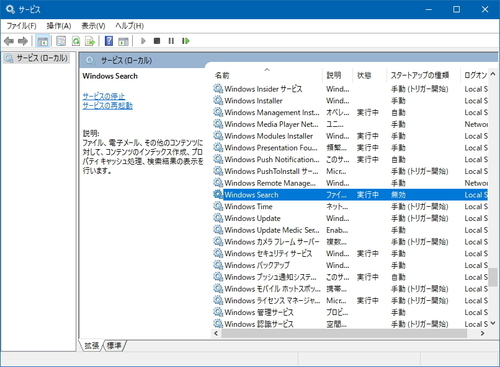Image resolution: width=500 pixels, height=367 pixels.
Task: Click the Start Service play icon
Action: (x=143, y=41)
